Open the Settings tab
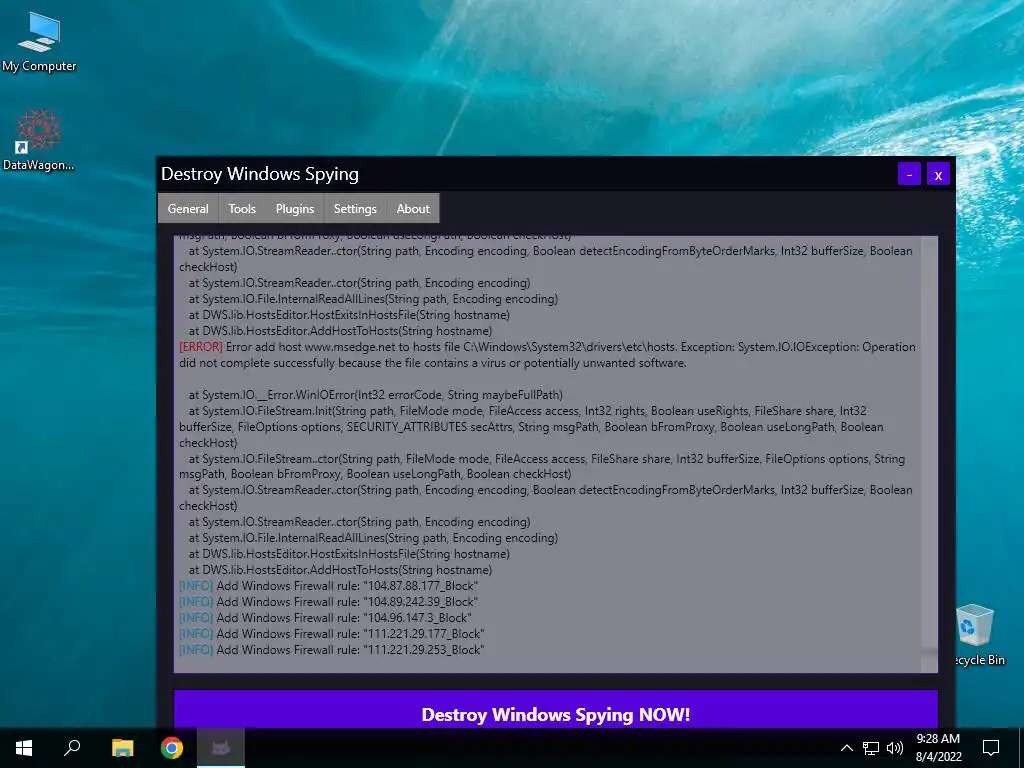 (355, 208)
